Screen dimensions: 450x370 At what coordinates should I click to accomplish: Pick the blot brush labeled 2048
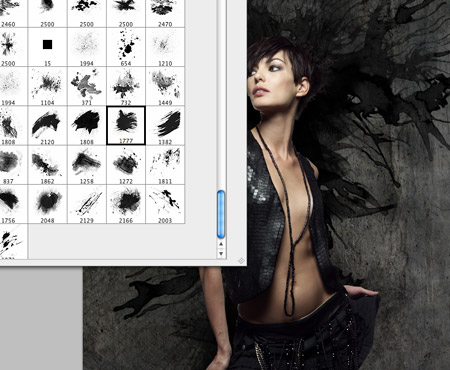click(x=48, y=204)
